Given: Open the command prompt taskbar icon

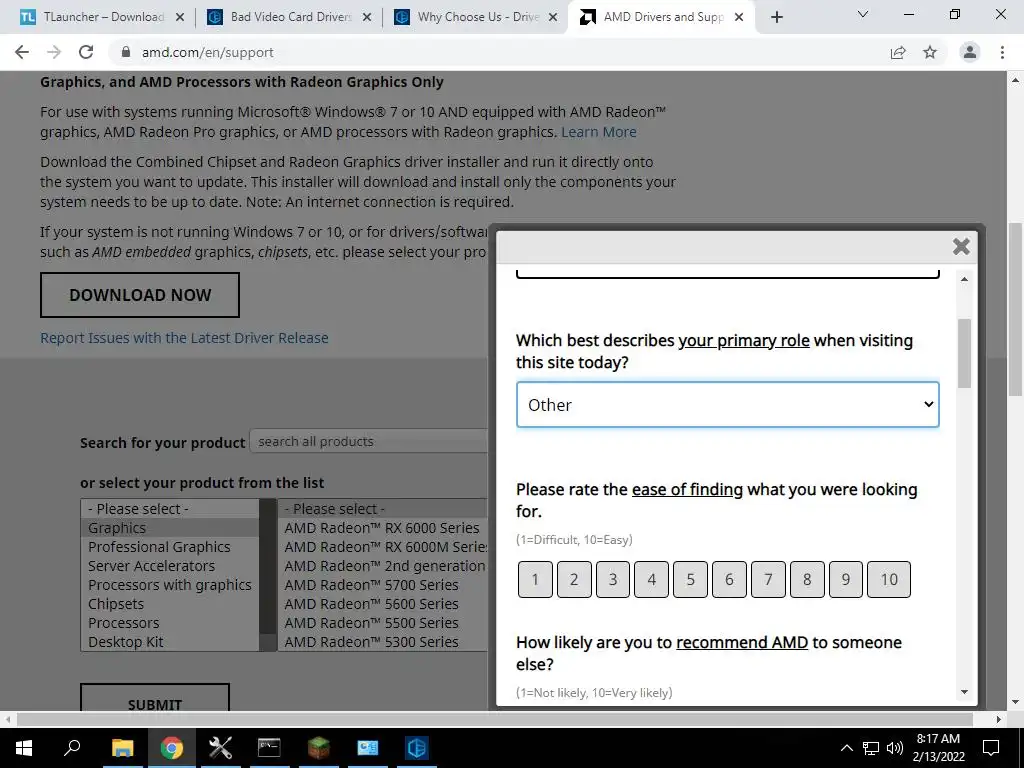Looking at the screenshot, I should [269, 748].
